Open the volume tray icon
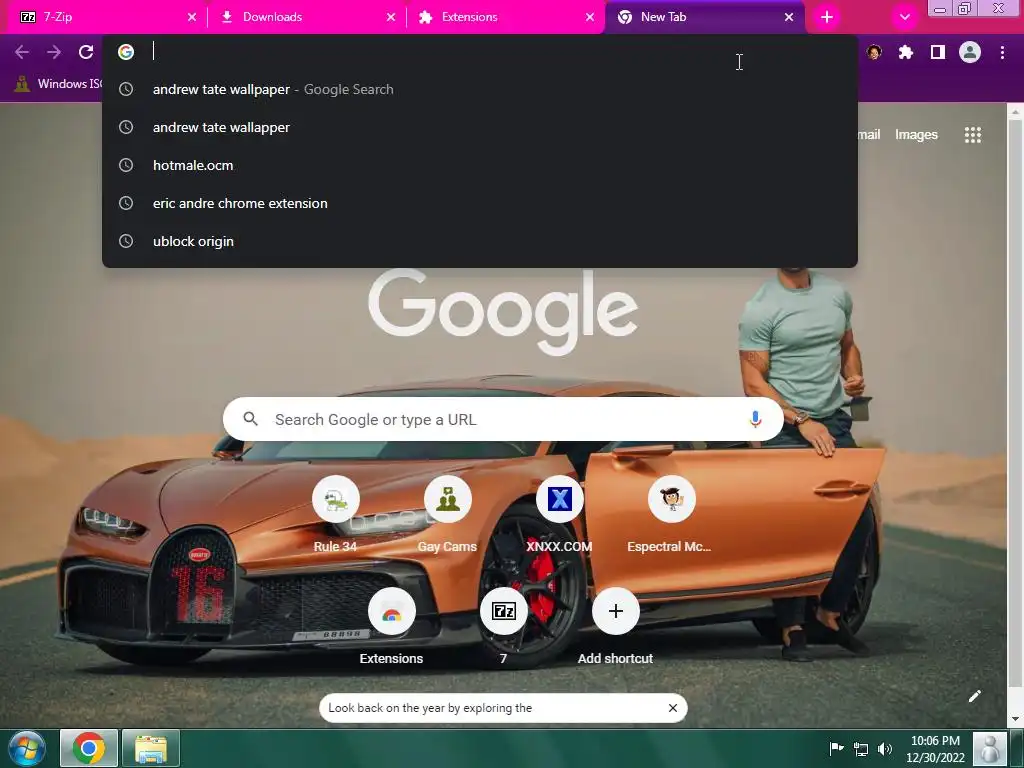This screenshot has width=1024, height=768. pos(885,749)
